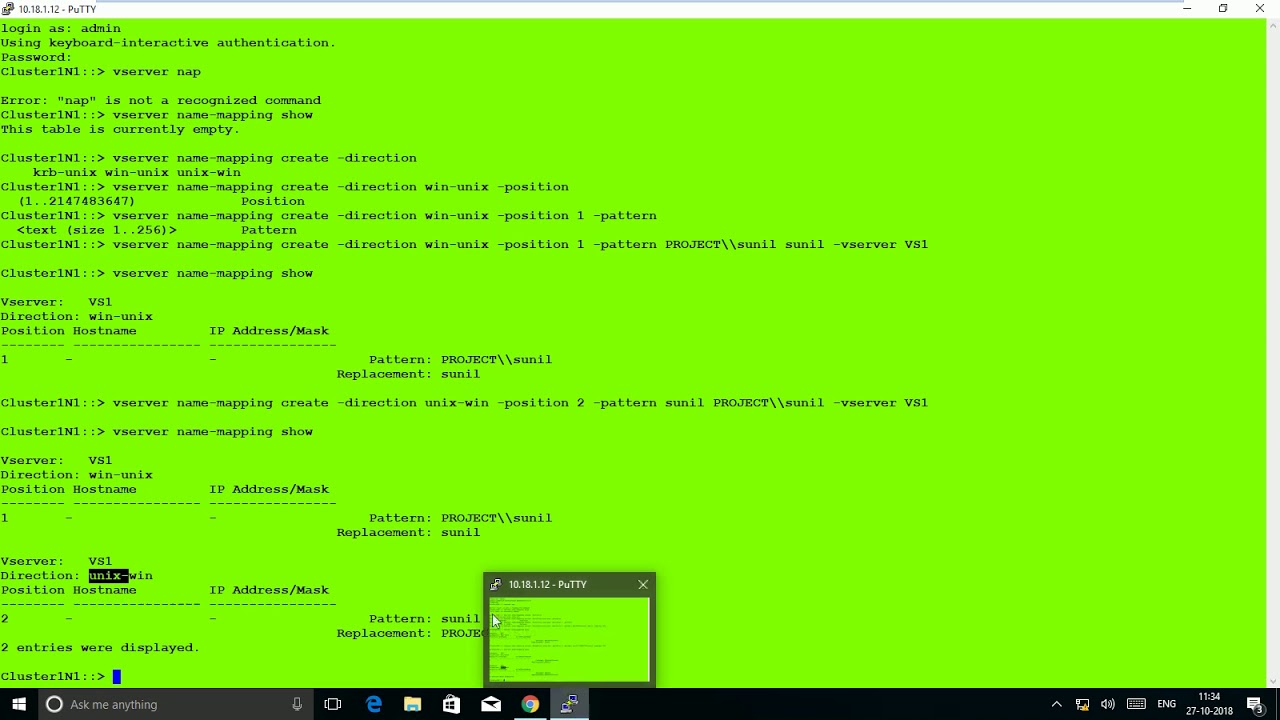Open the network status tray icon

(x=1082, y=704)
